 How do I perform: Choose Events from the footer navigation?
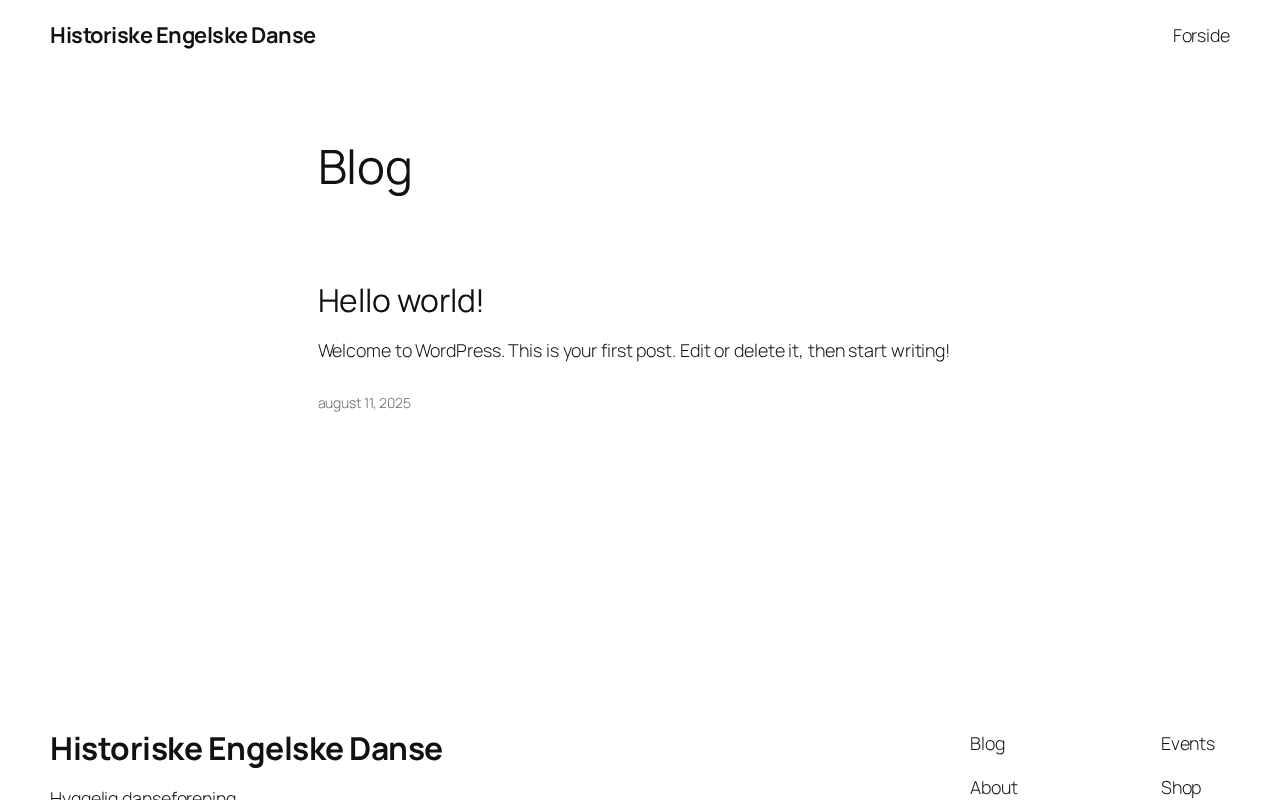click(x=1188, y=744)
